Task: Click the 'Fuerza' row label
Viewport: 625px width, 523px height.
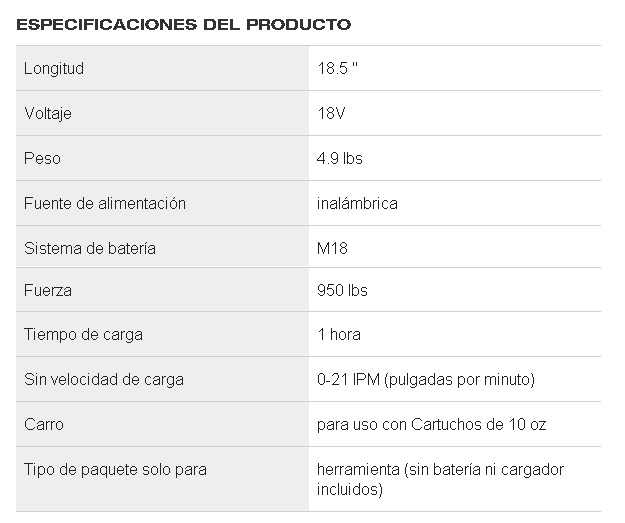Action: pyautogui.click(x=47, y=291)
